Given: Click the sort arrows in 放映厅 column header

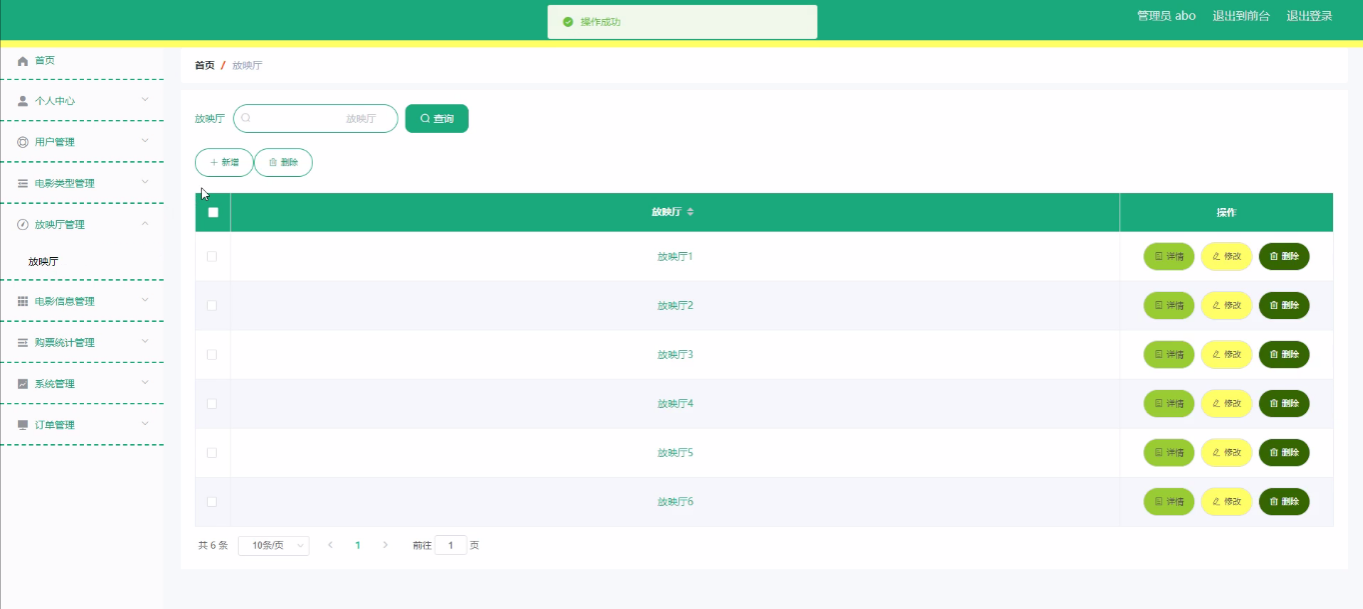Looking at the screenshot, I should pyautogui.click(x=690, y=212).
